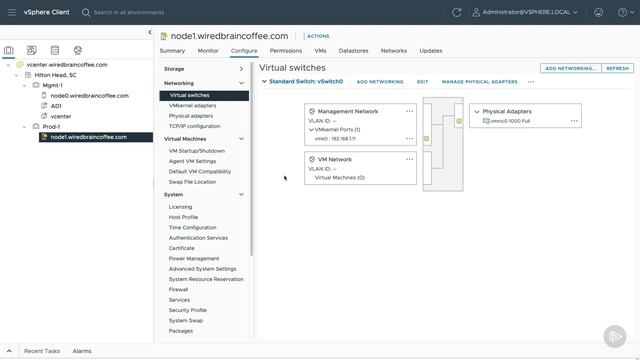Viewport: 640px width, 360px height.
Task: Collapse vcenter.wiredbraincoffee.com tree node
Action: (x=9, y=65)
